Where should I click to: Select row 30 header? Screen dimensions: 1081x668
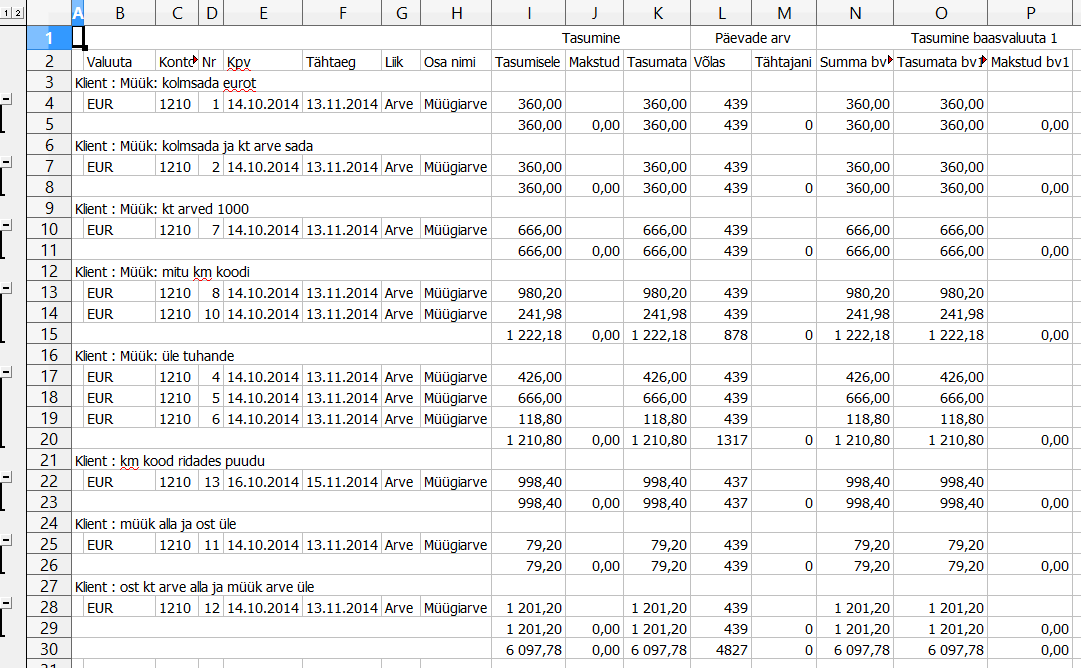(49, 649)
